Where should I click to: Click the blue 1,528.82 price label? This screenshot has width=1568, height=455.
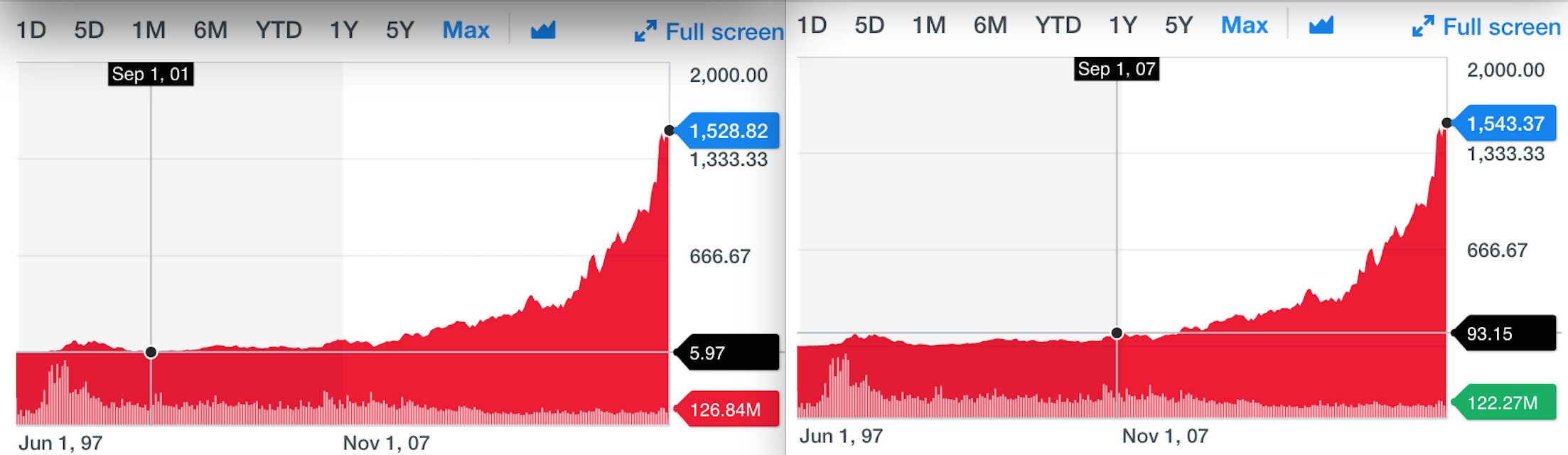click(729, 131)
